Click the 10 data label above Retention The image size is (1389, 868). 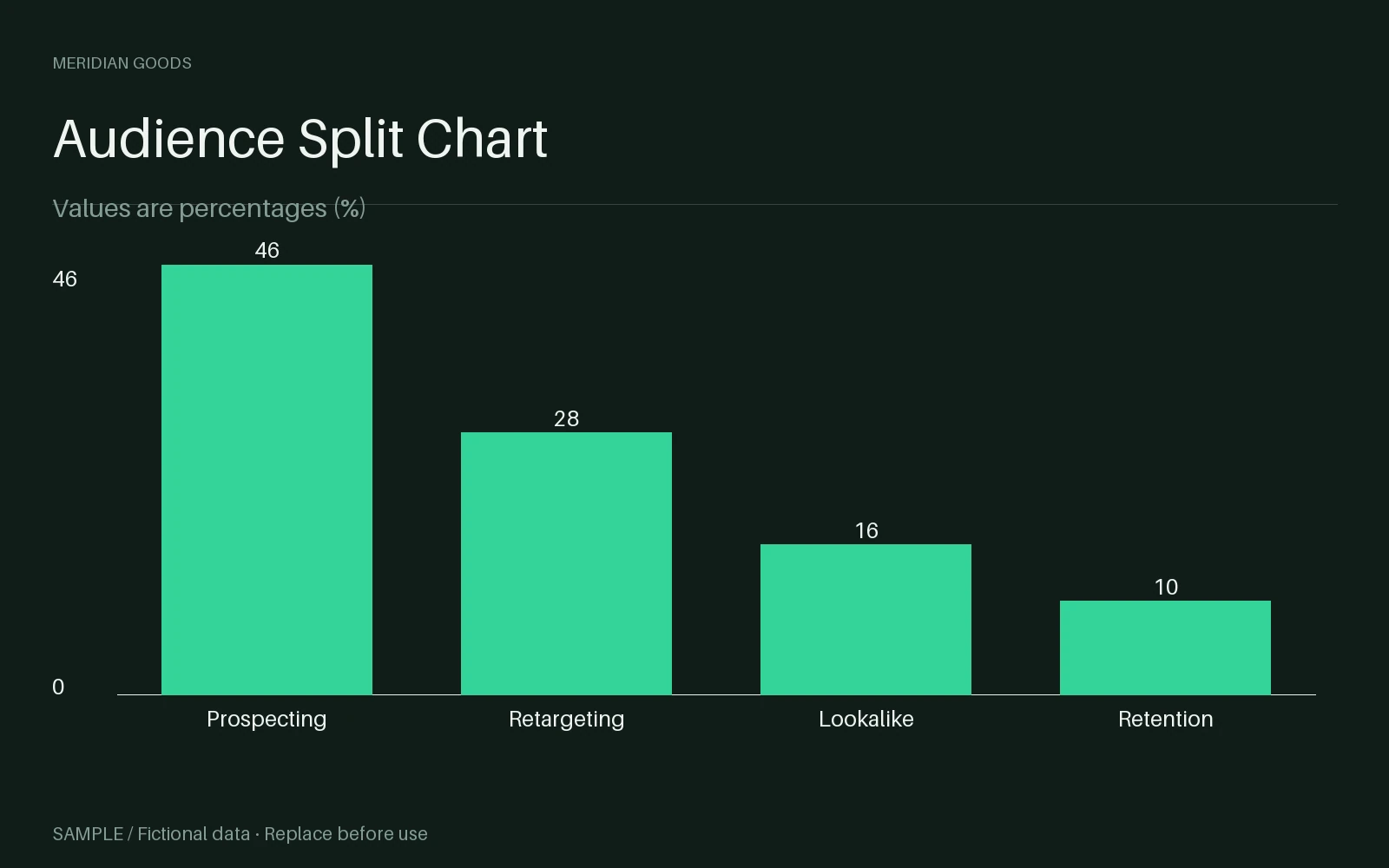point(1166,587)
